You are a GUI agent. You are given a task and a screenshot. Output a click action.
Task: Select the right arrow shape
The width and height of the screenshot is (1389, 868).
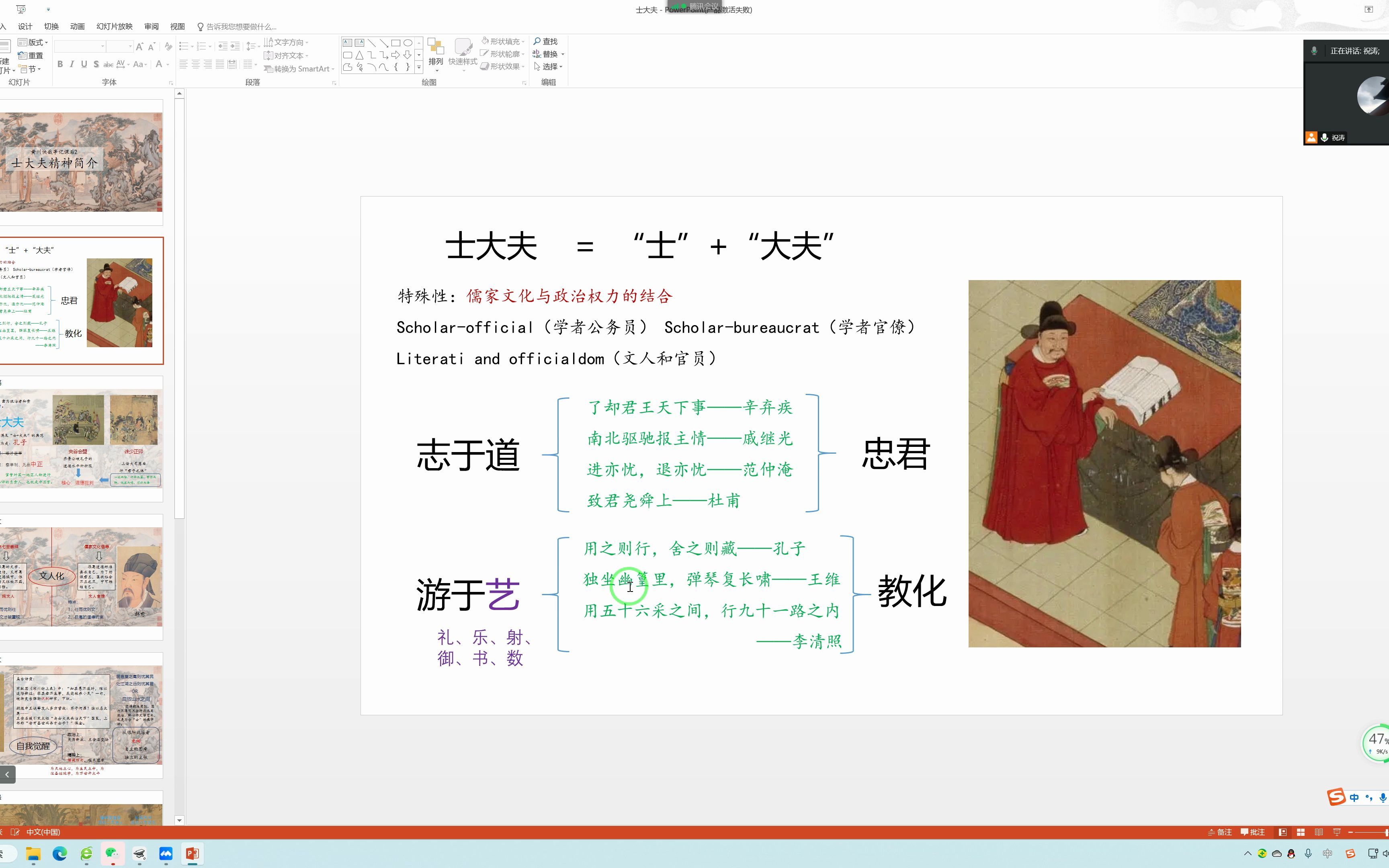coord(395,55)
